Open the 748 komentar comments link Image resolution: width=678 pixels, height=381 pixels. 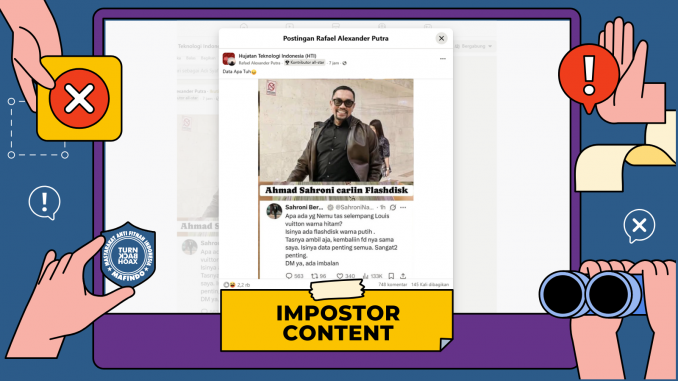coord(393,285)
